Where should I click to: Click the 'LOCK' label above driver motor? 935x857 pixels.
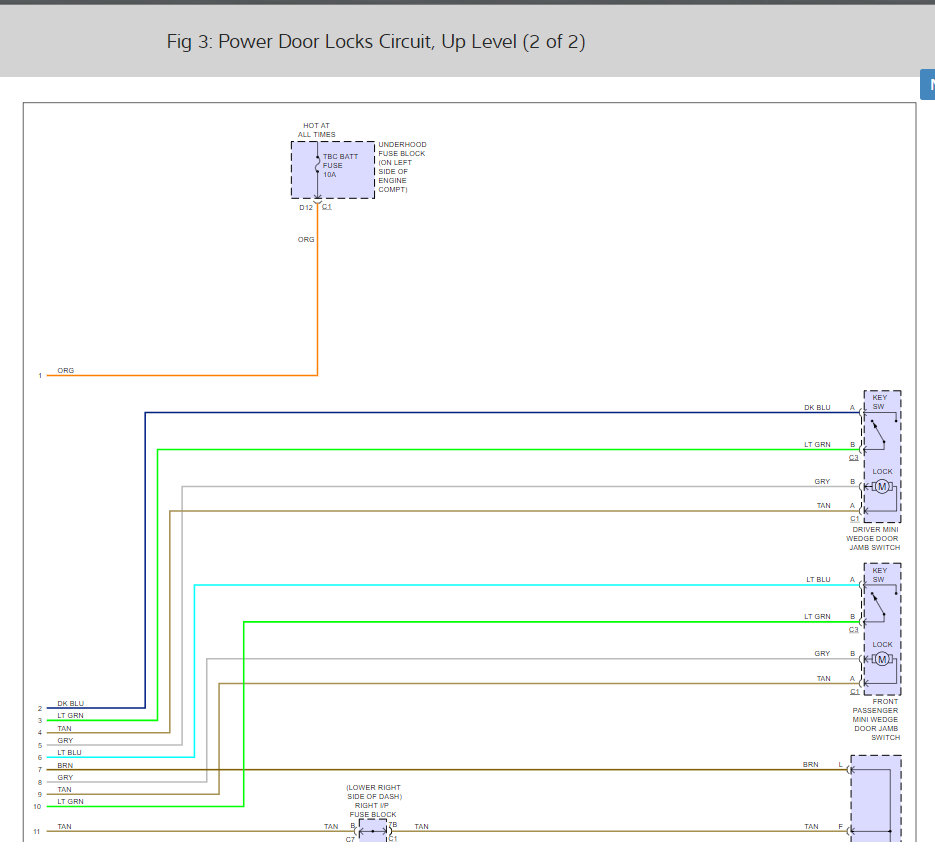click(x=883, y=471)
